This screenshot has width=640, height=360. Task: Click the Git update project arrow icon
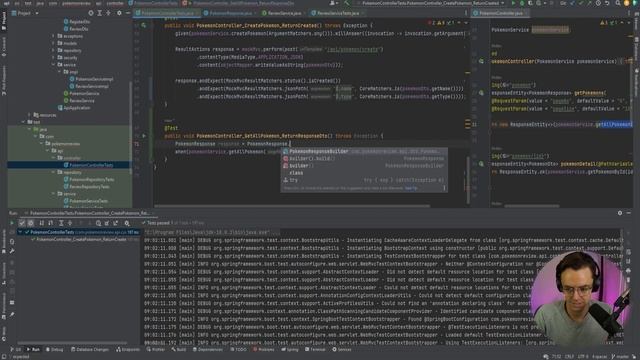[x=573, y=3]
